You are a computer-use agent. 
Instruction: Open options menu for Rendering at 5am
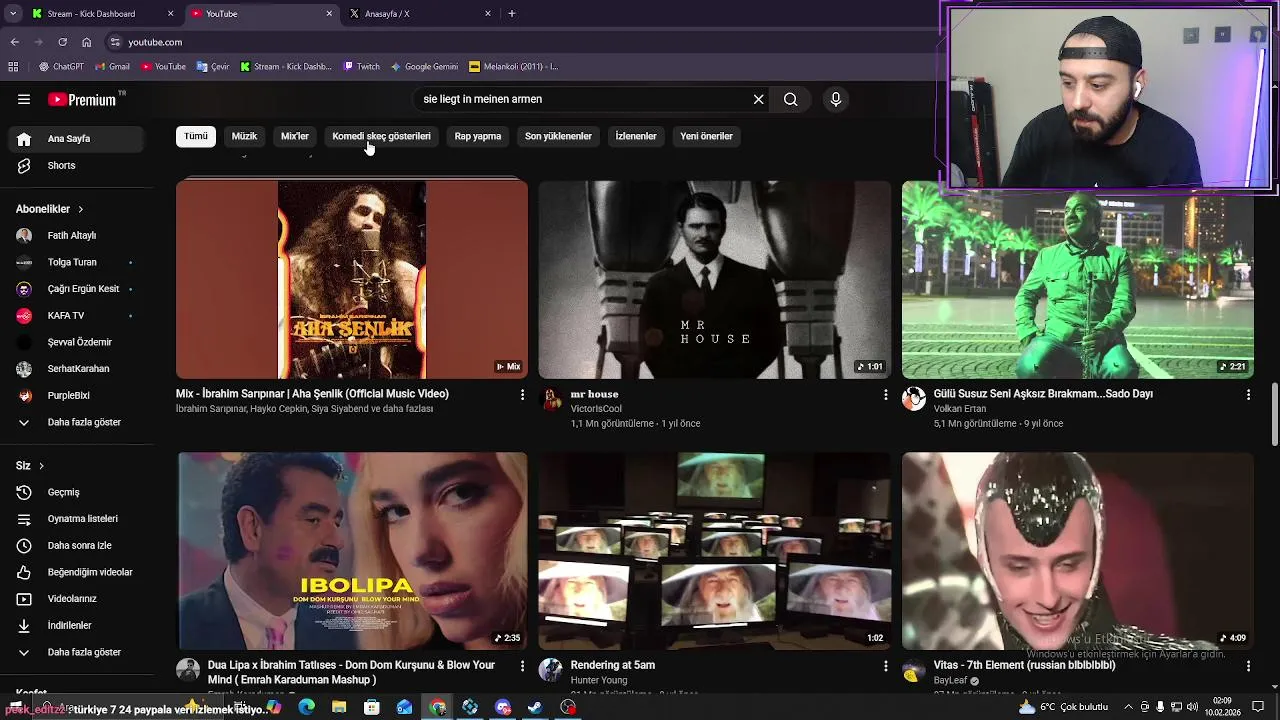pyautogui.click(x=885, y=666)
